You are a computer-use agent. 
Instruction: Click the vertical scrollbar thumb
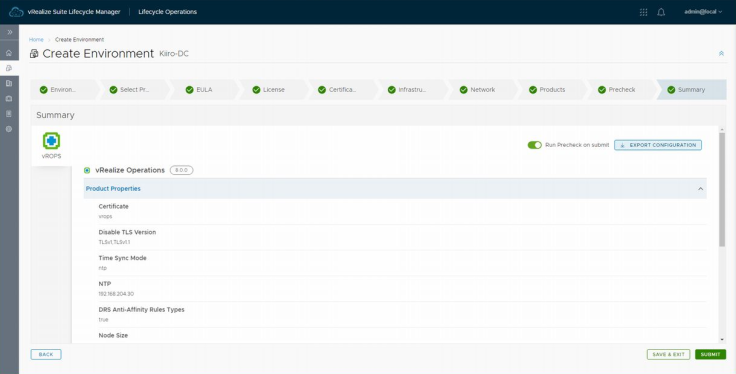click(x=721, y=189)
